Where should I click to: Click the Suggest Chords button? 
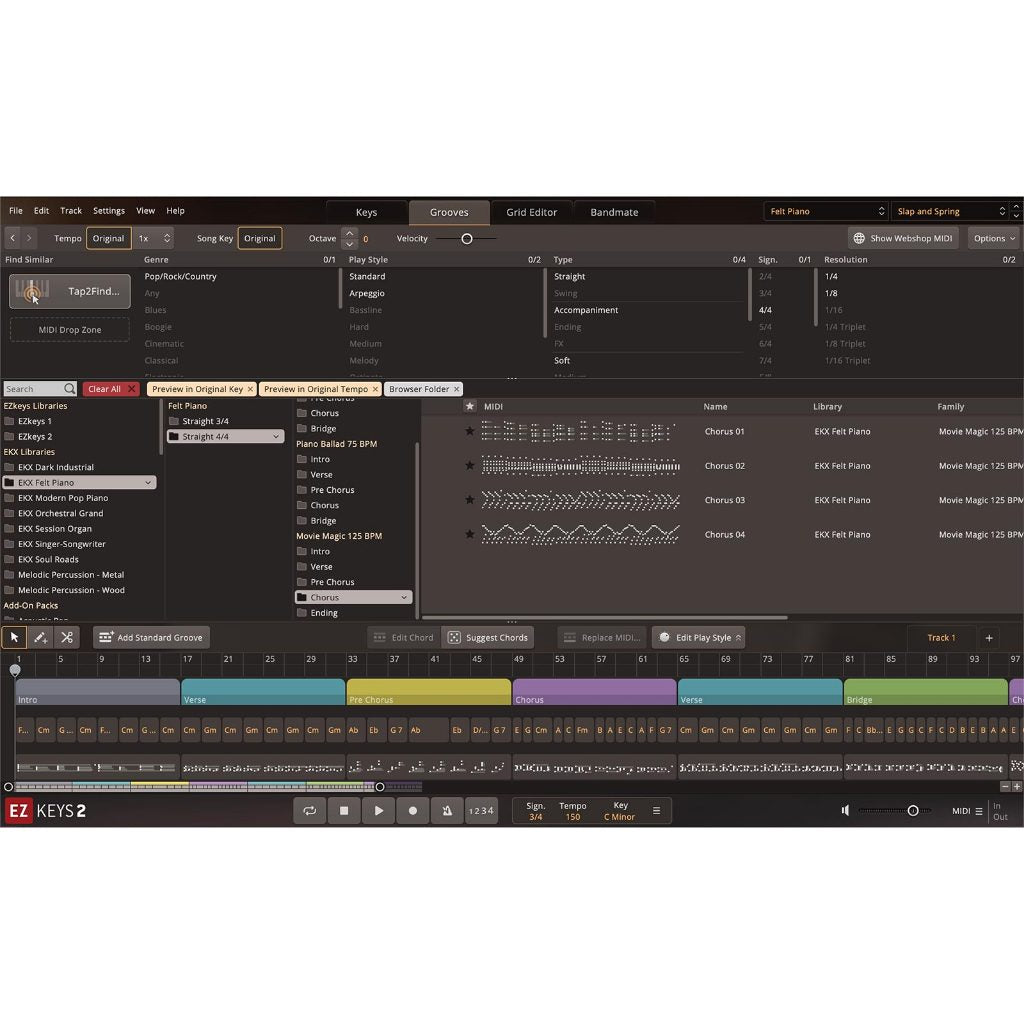point(488,637)
